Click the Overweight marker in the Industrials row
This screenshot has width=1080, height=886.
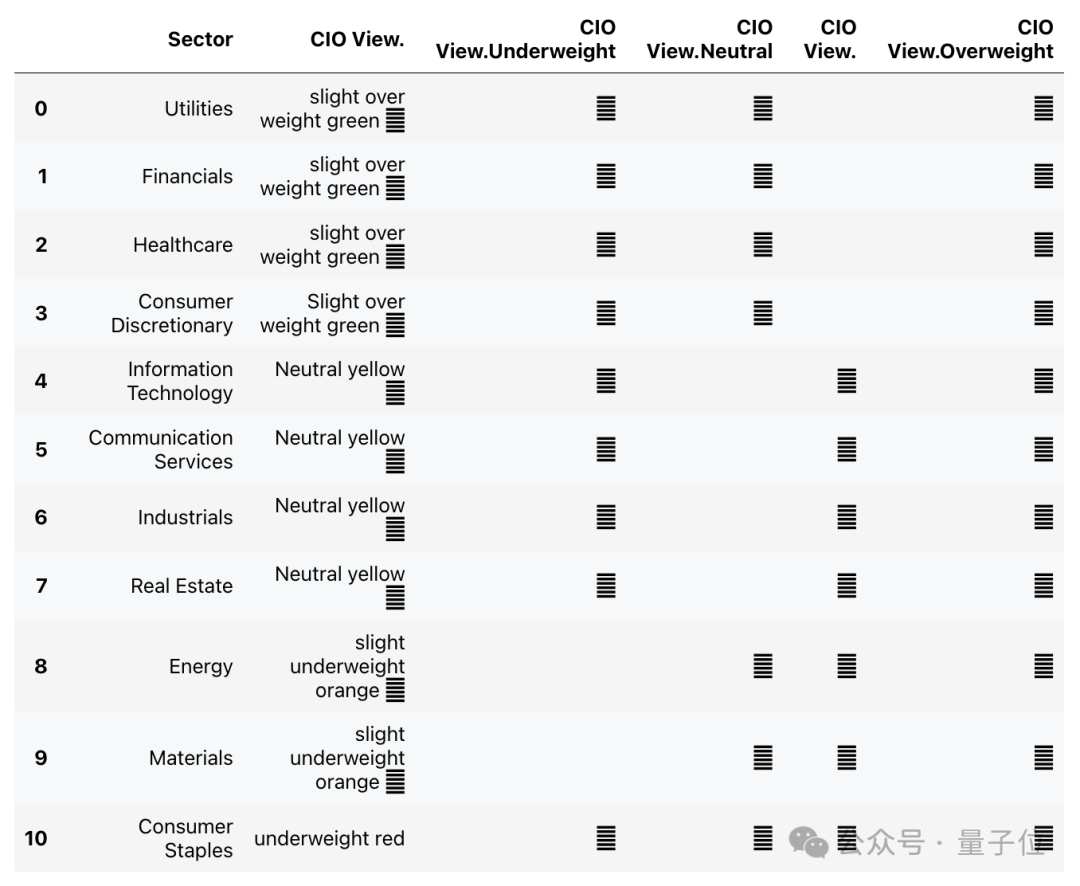point(1044,517)
